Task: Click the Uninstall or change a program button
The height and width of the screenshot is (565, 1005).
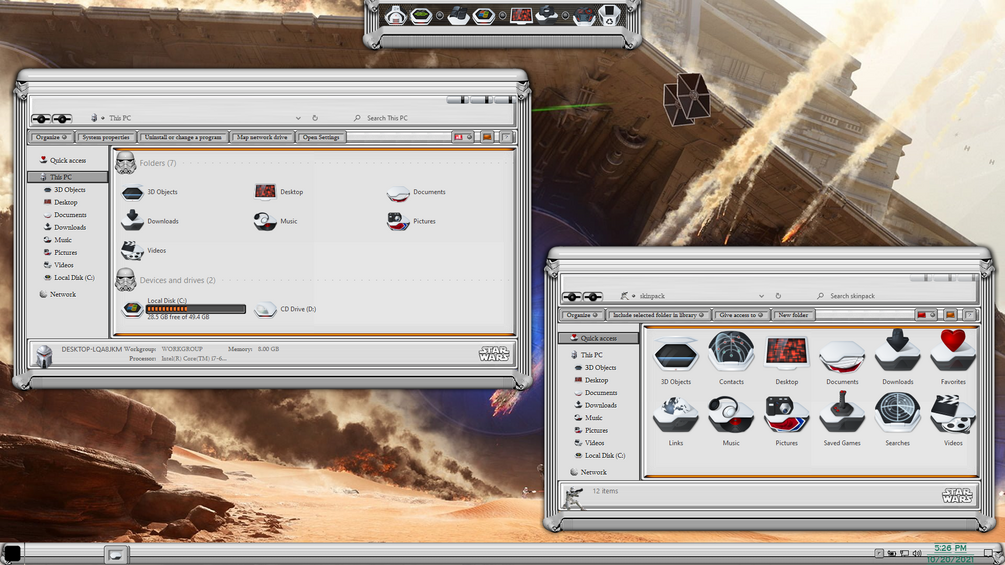Action: [x=183, y=137]
